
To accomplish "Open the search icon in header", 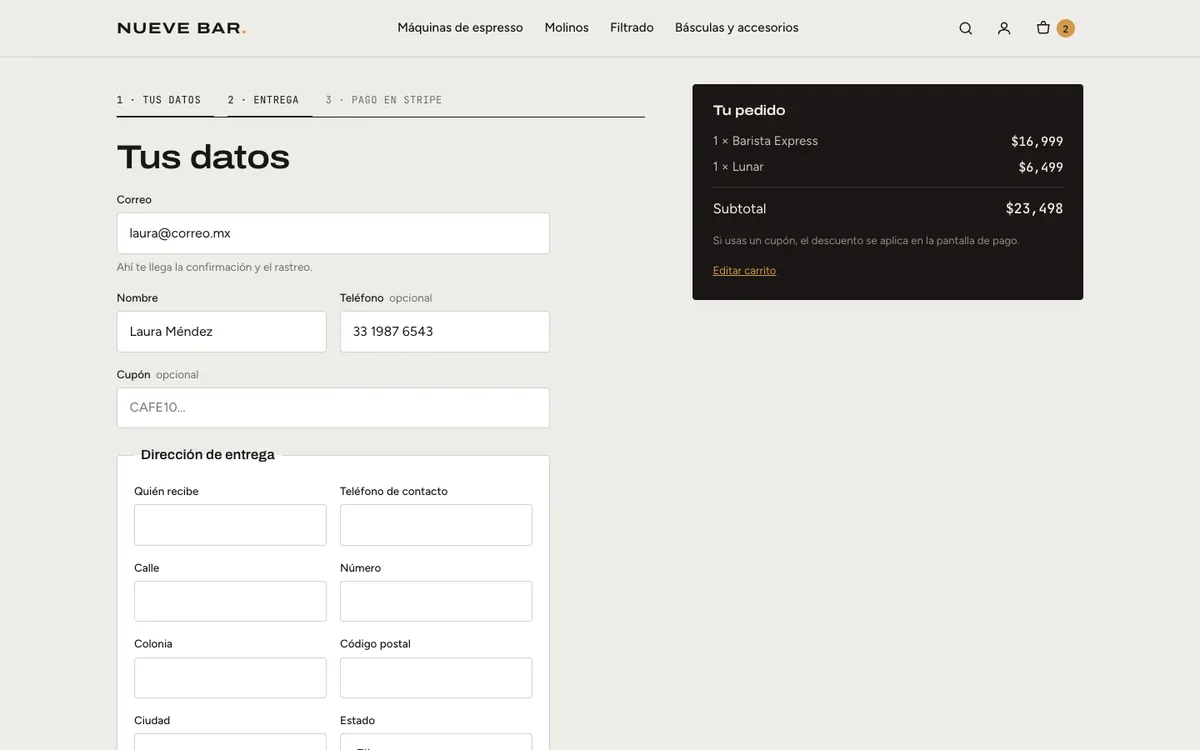I will click(965, 28).
